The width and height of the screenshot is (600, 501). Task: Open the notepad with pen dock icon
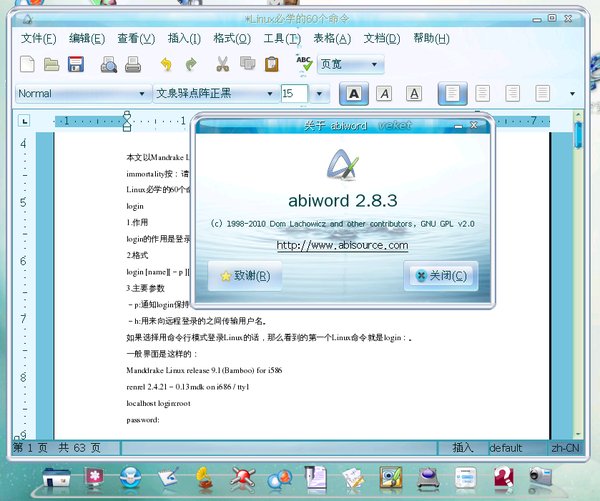pyautogui.click(x=168, y=477)
